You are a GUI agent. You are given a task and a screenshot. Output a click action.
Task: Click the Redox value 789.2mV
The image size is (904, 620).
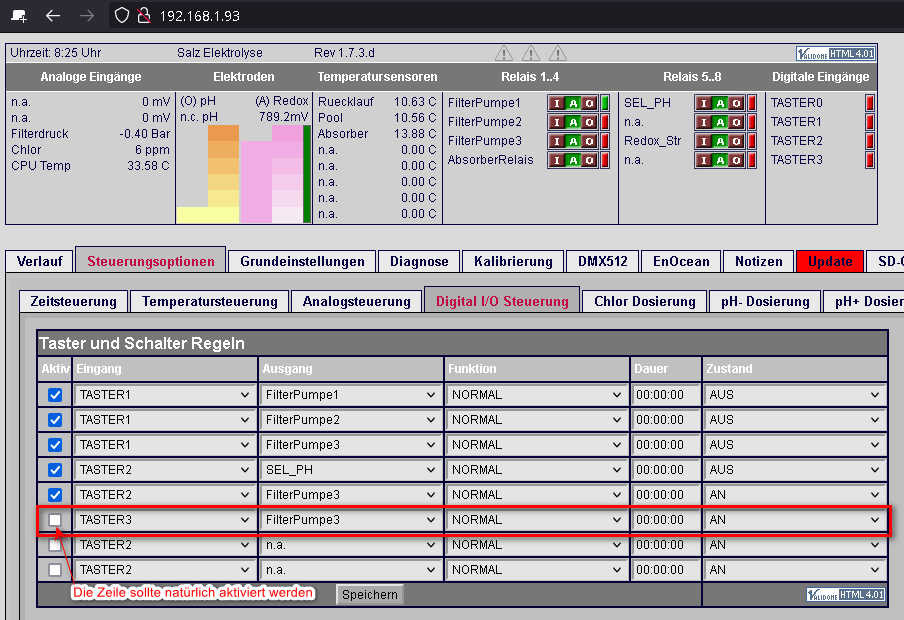click(283, 117)
